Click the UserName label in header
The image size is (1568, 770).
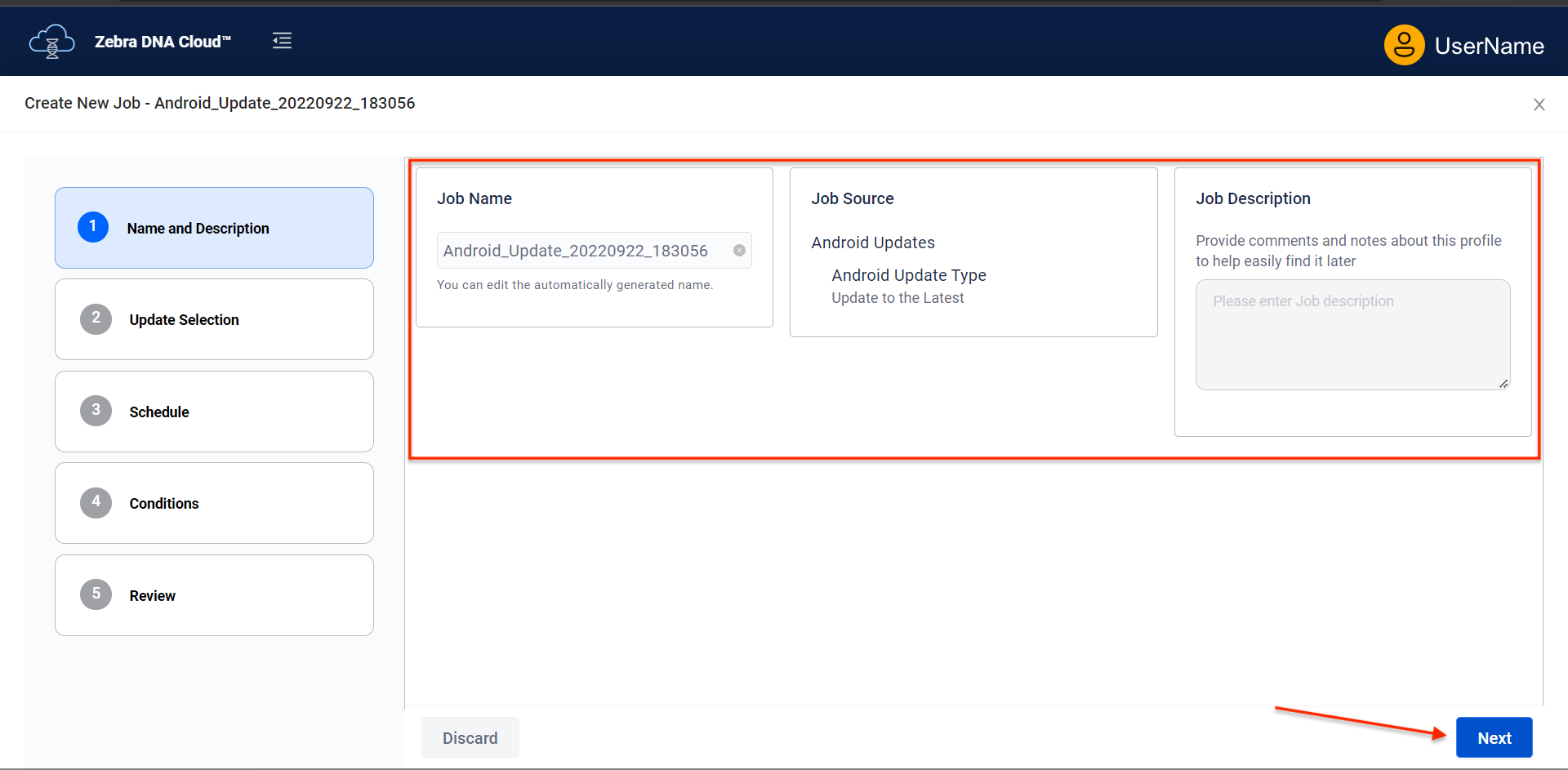pos(1489,47)
